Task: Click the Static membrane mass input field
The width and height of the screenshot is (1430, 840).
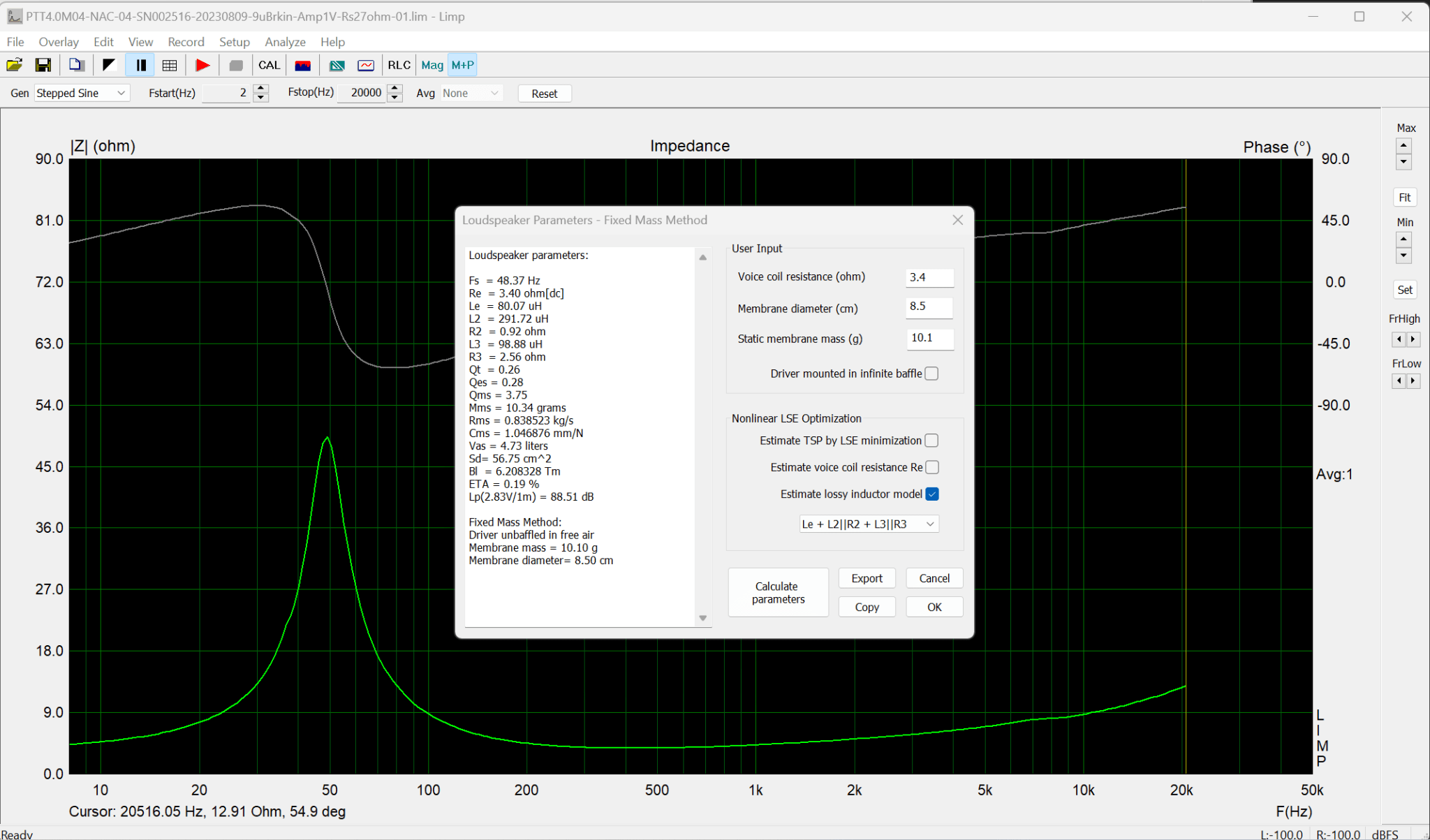Action: 929,339
